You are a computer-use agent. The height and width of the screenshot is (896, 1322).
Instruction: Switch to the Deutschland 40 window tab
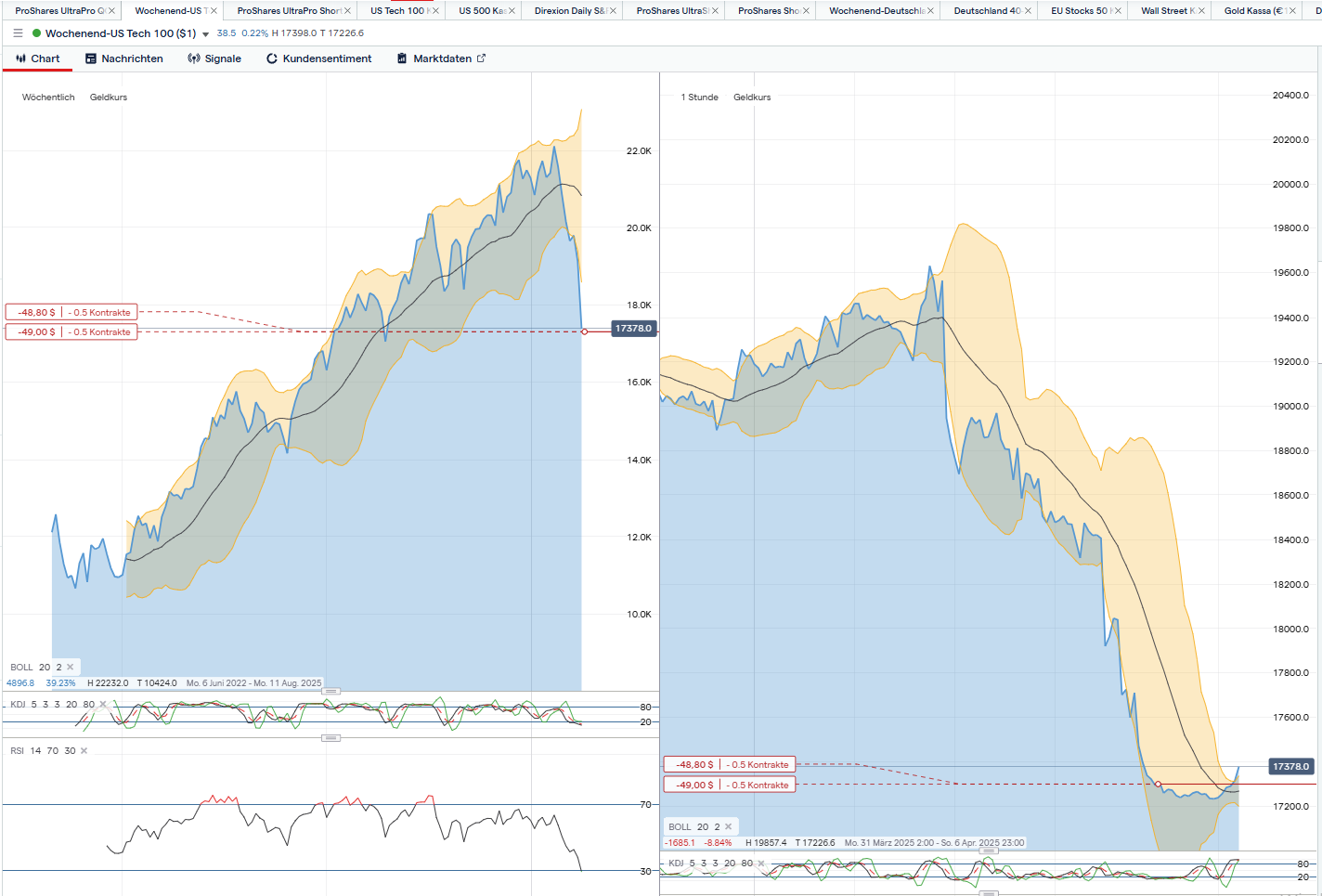tap(987, 11)
